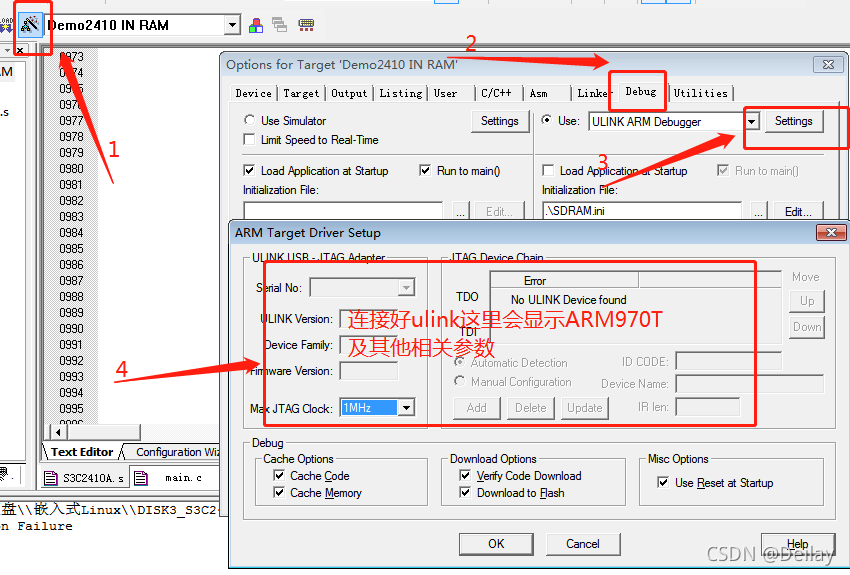The image size is (850, 575).
Task: Switch to the C/C++ tab
Action: pyautogui.click(x=496, y=93)
